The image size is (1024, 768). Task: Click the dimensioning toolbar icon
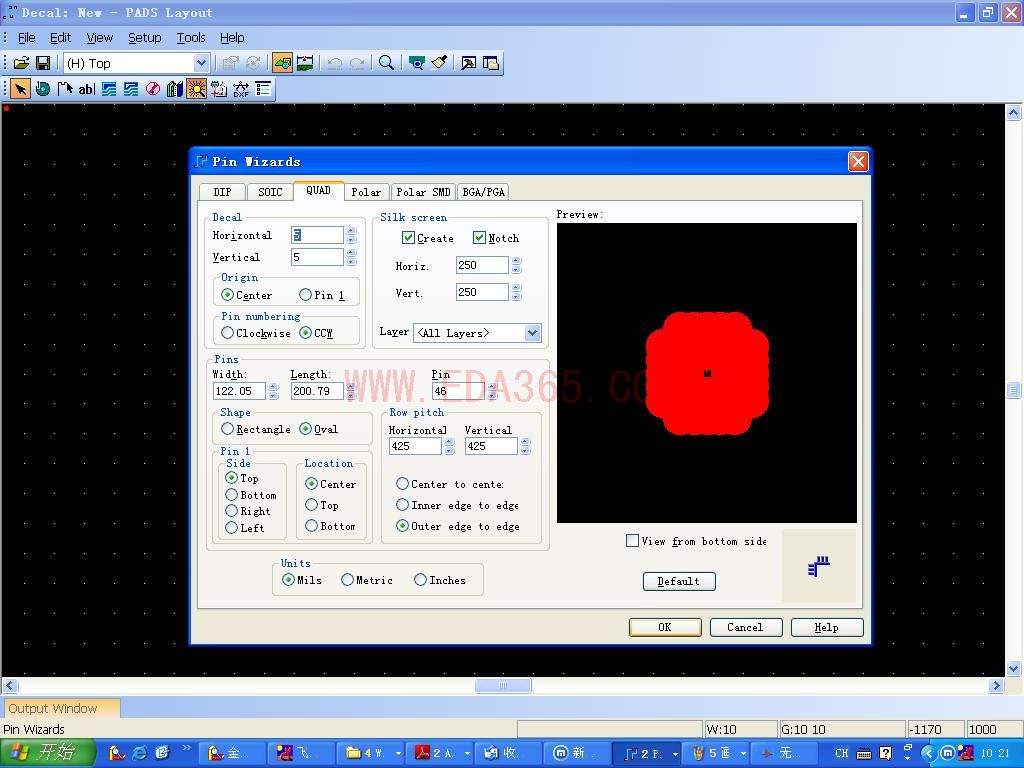coord(305,63)
